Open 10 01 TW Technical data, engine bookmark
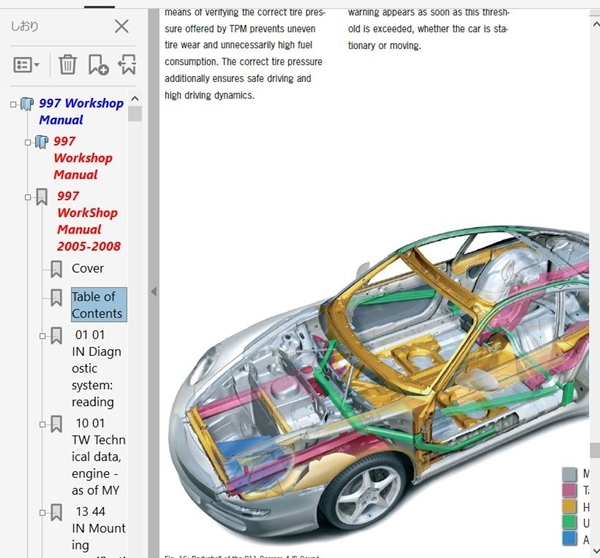The width and height of the screenshot is (600, 558). (98, 457)
